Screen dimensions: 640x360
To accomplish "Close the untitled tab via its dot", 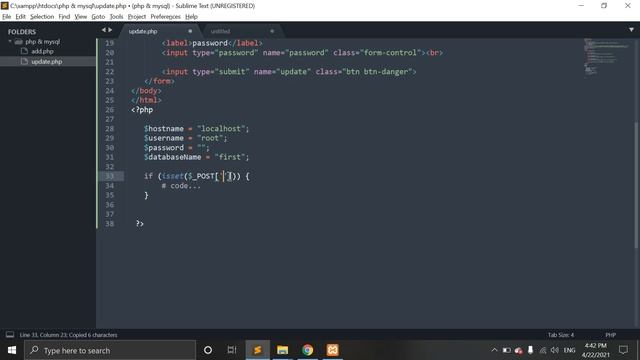I will click(272, 31).
